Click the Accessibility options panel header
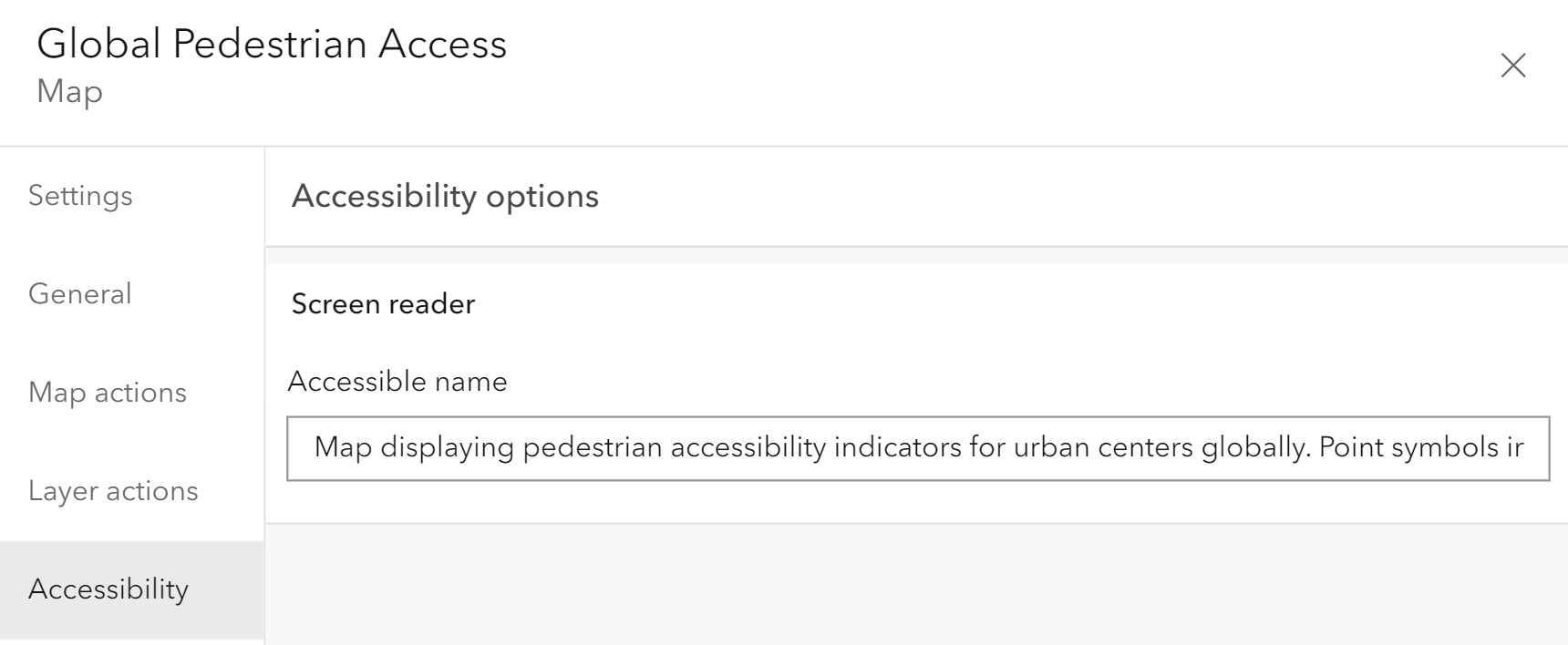Image resolution: width=1568 pixels, height=645 pixels. (445, 197)
